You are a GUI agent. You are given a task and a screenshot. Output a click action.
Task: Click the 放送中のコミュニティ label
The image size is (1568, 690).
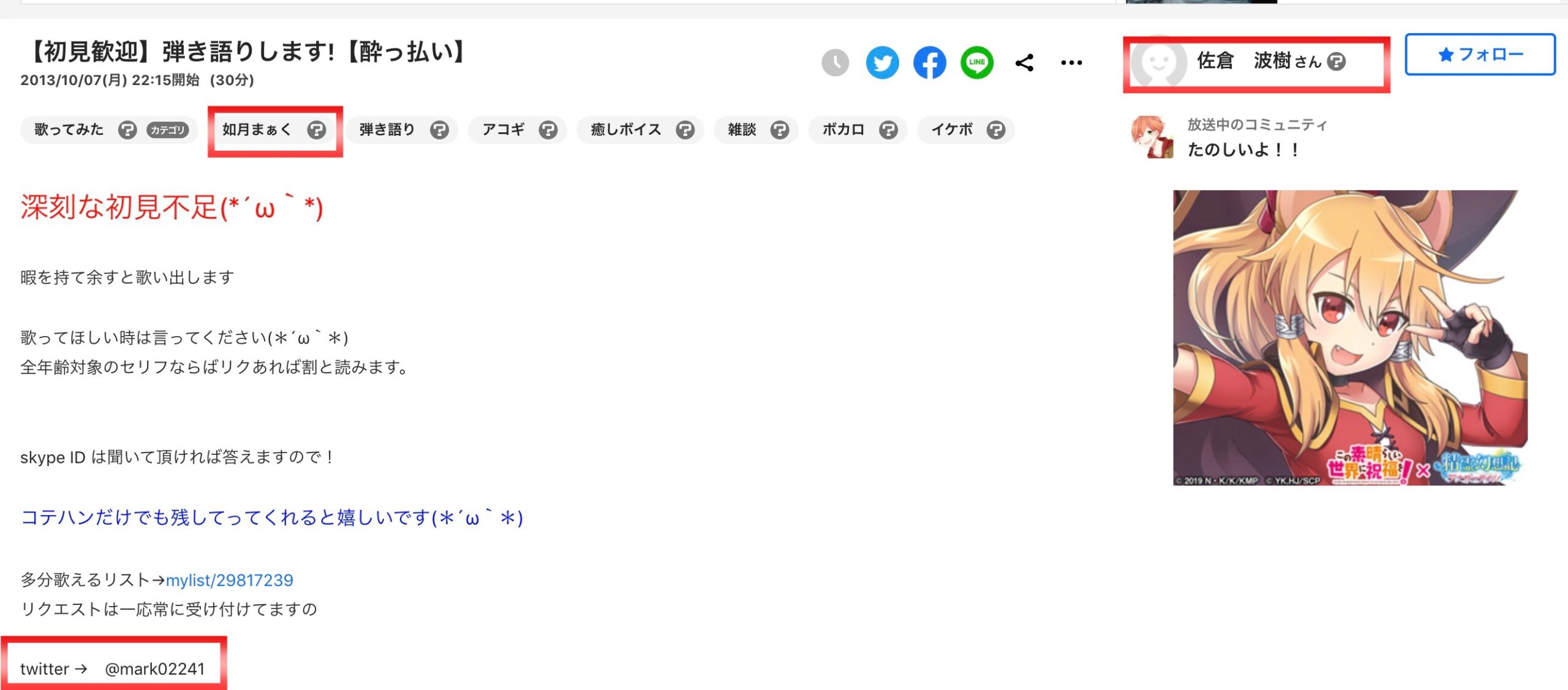tap(1257, 125)
